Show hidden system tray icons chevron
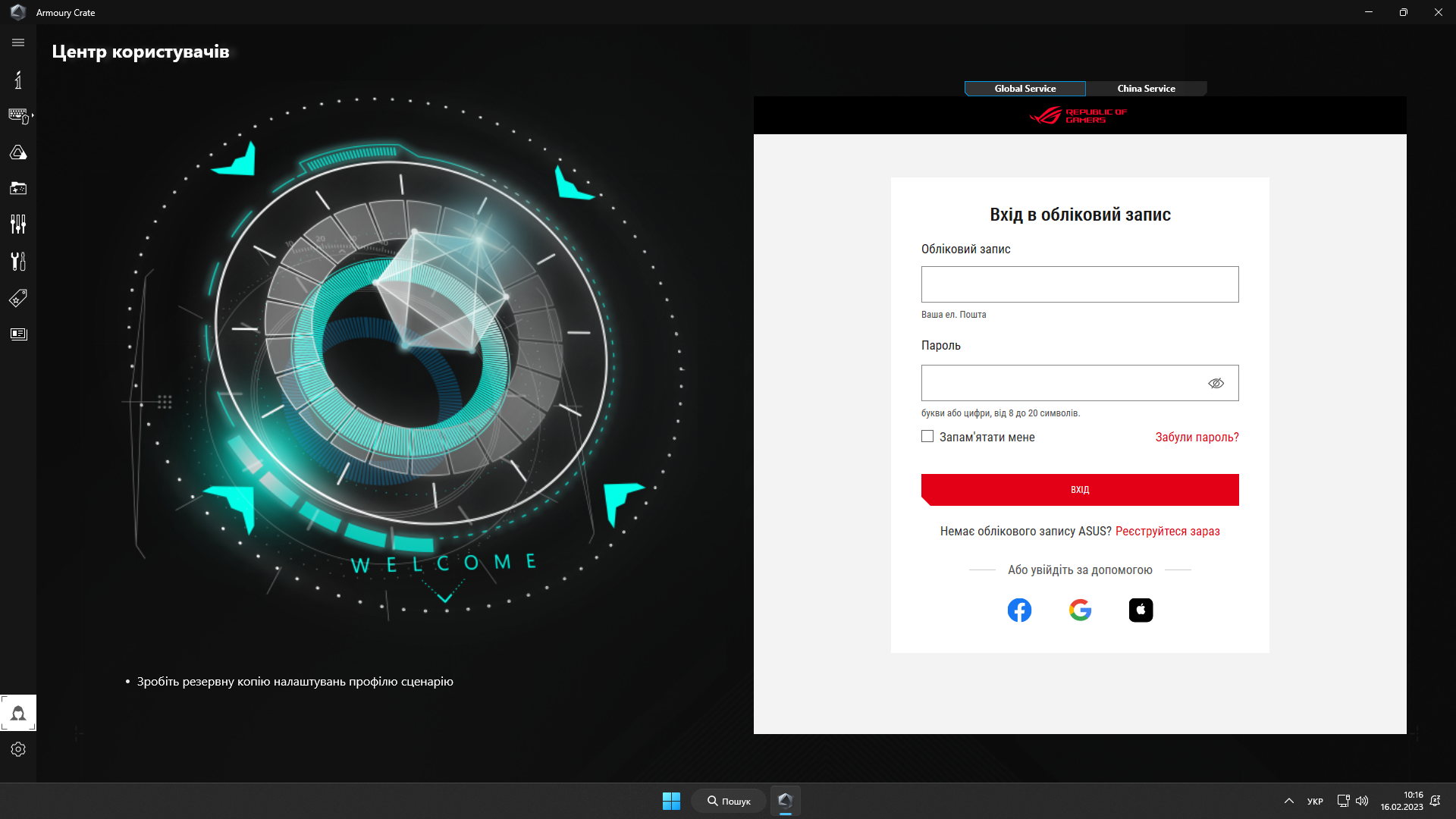Viewport: 1456px width, 819px height. point(1288,801)
